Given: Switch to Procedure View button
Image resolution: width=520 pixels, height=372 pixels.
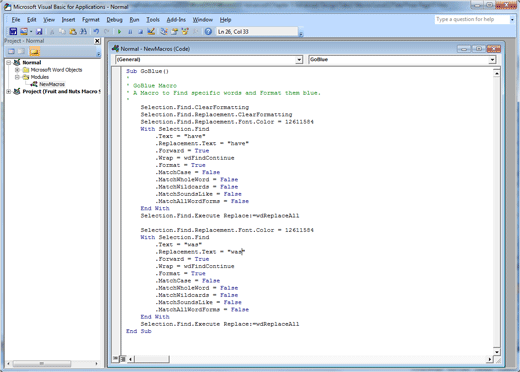Looking at the screenshot, I should (115, 359).
